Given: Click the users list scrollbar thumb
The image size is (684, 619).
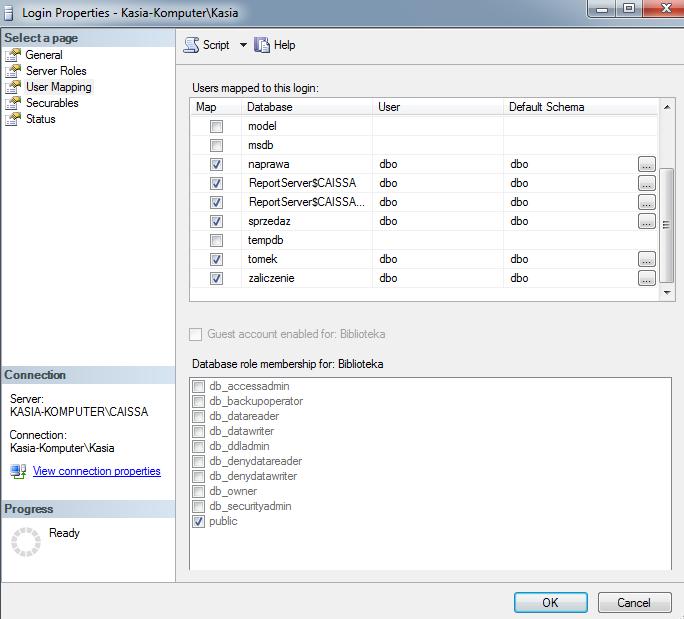Looking at the screenshot, I should point(667,225).
